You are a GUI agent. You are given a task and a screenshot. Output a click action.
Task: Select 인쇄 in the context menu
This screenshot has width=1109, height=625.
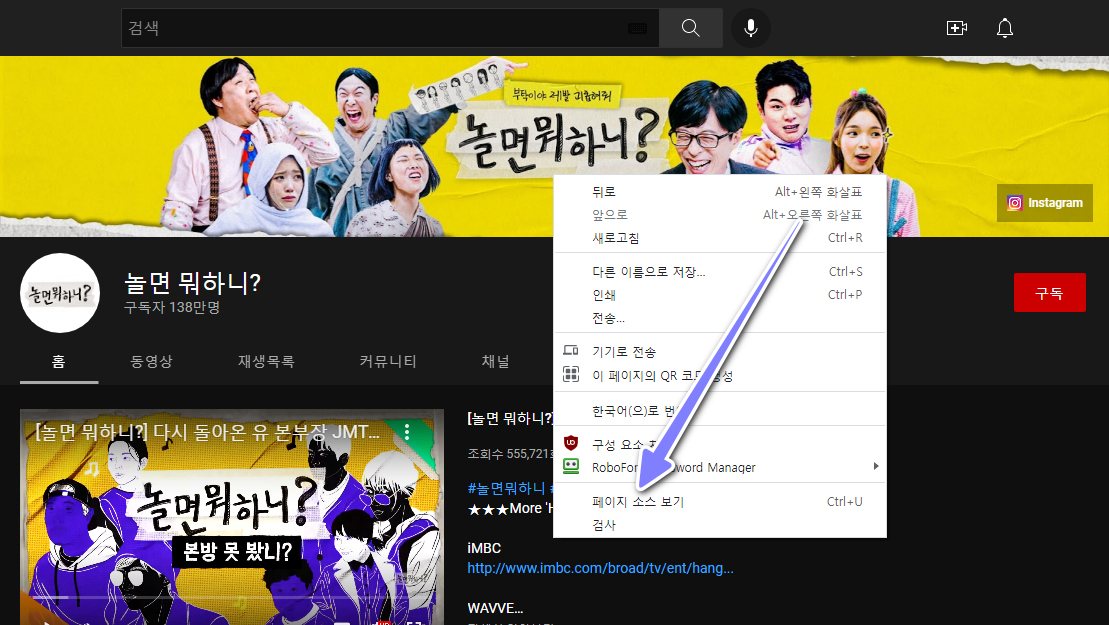719,295
